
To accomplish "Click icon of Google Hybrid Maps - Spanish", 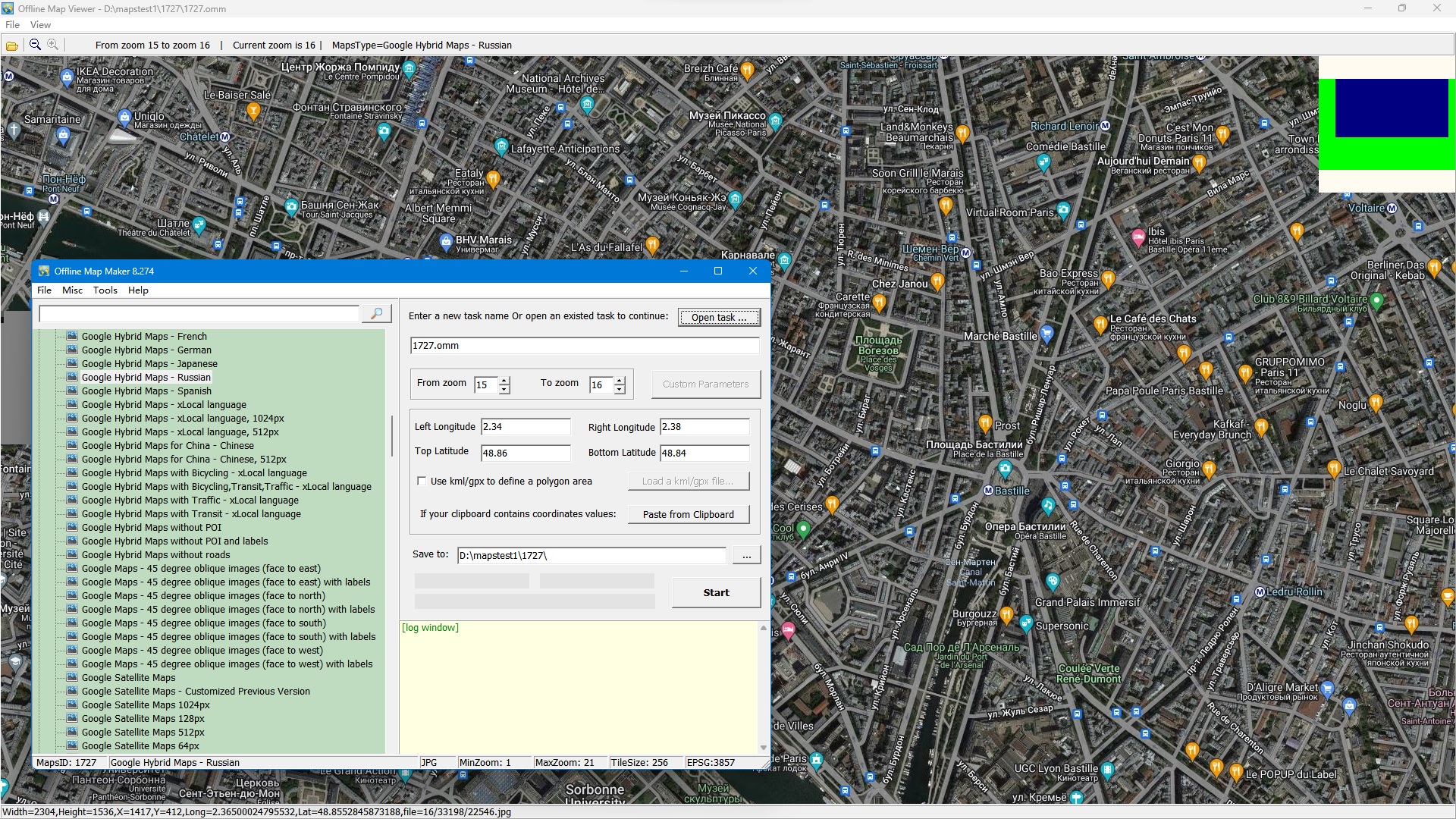I will pyautogui.click(x=72, y=391).
